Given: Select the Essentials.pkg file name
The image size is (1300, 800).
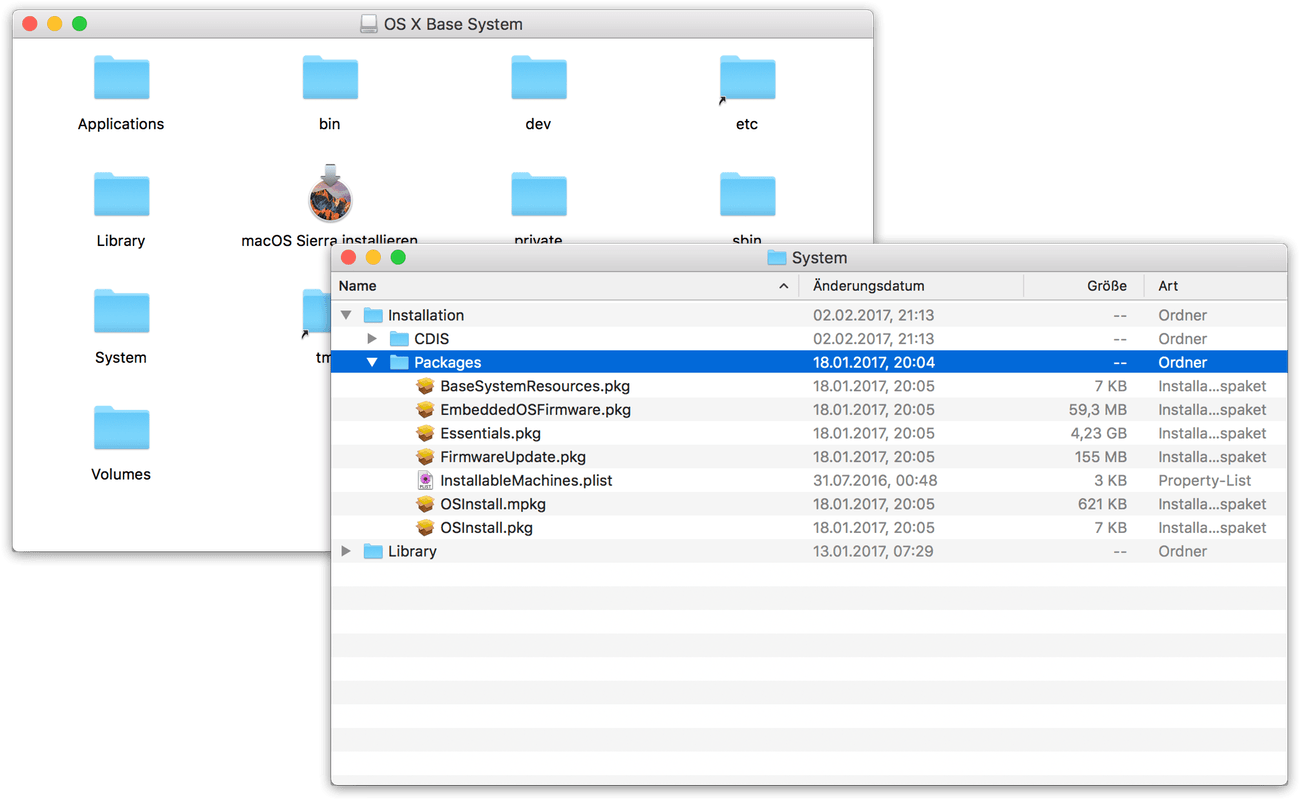Looking at the screenshot, I should click(490, 433).
